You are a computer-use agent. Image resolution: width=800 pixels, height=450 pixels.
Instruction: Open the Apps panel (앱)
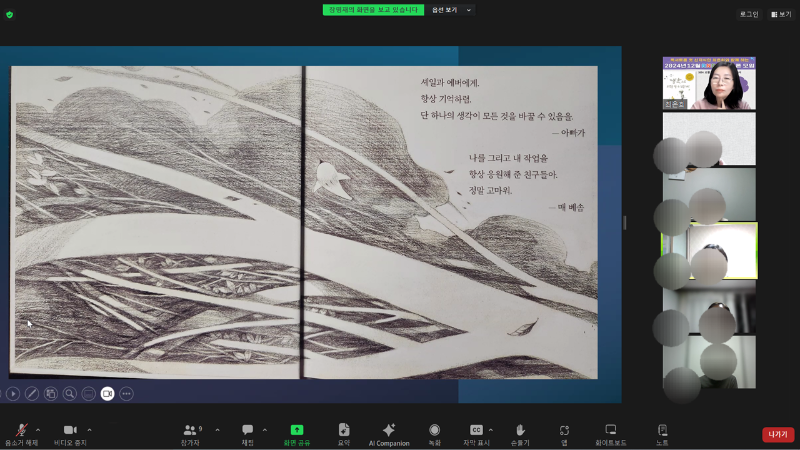564,435
